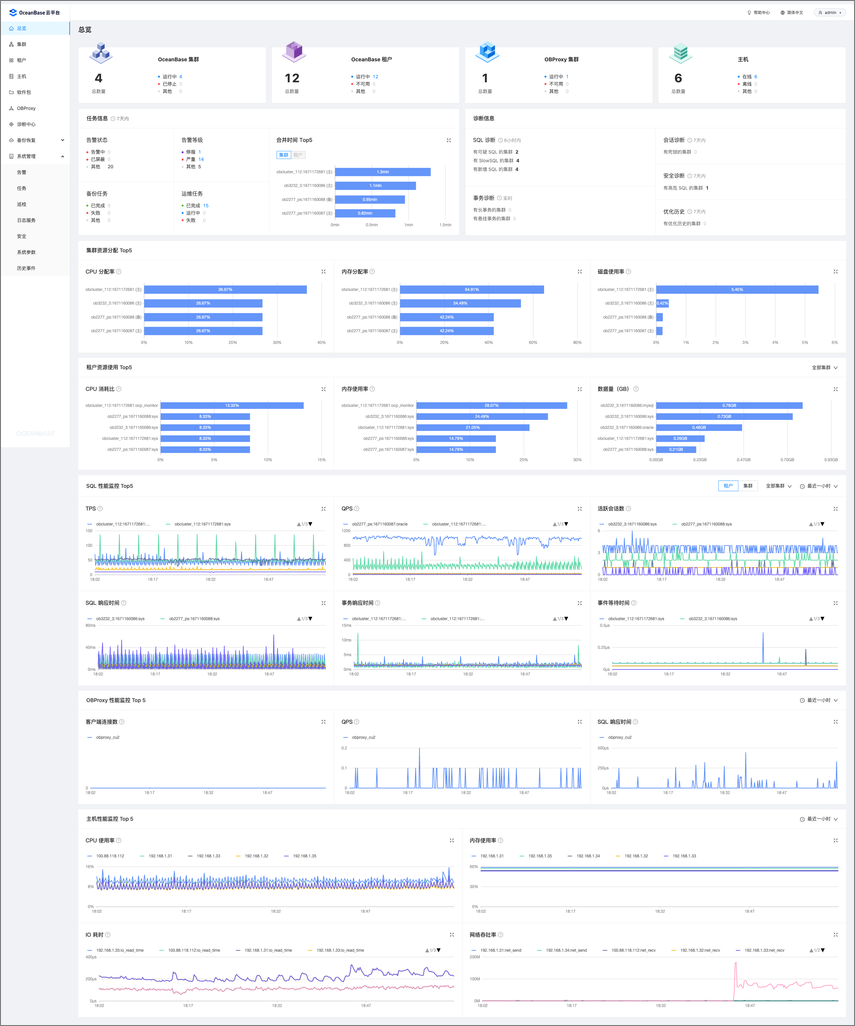Expand 客户端连接数 chart to fullscreen
The width and height of the screenshot is (855, 1026).
(323, 722)
